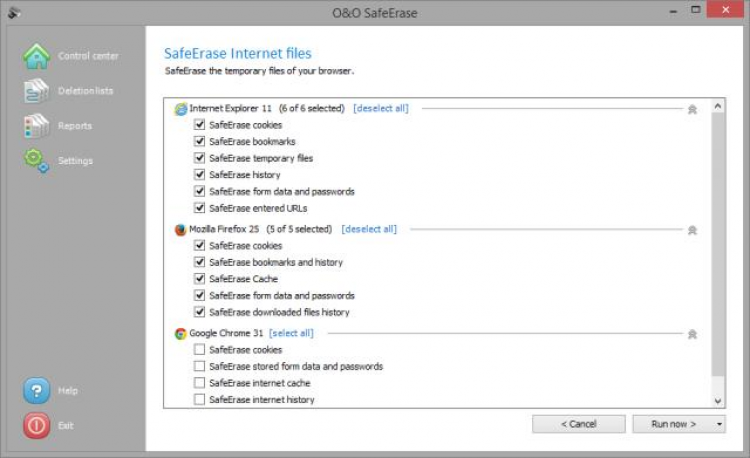This screenshot has height=458, width=750.
Task: Click the Cancel button
Action: [579, 424]
